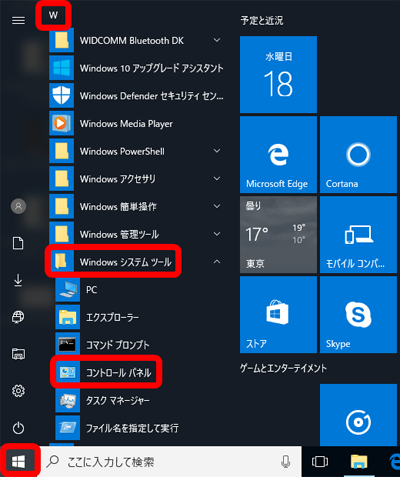Click the Power icon
This screenshot has height=477, width=400.
[18, 428]
